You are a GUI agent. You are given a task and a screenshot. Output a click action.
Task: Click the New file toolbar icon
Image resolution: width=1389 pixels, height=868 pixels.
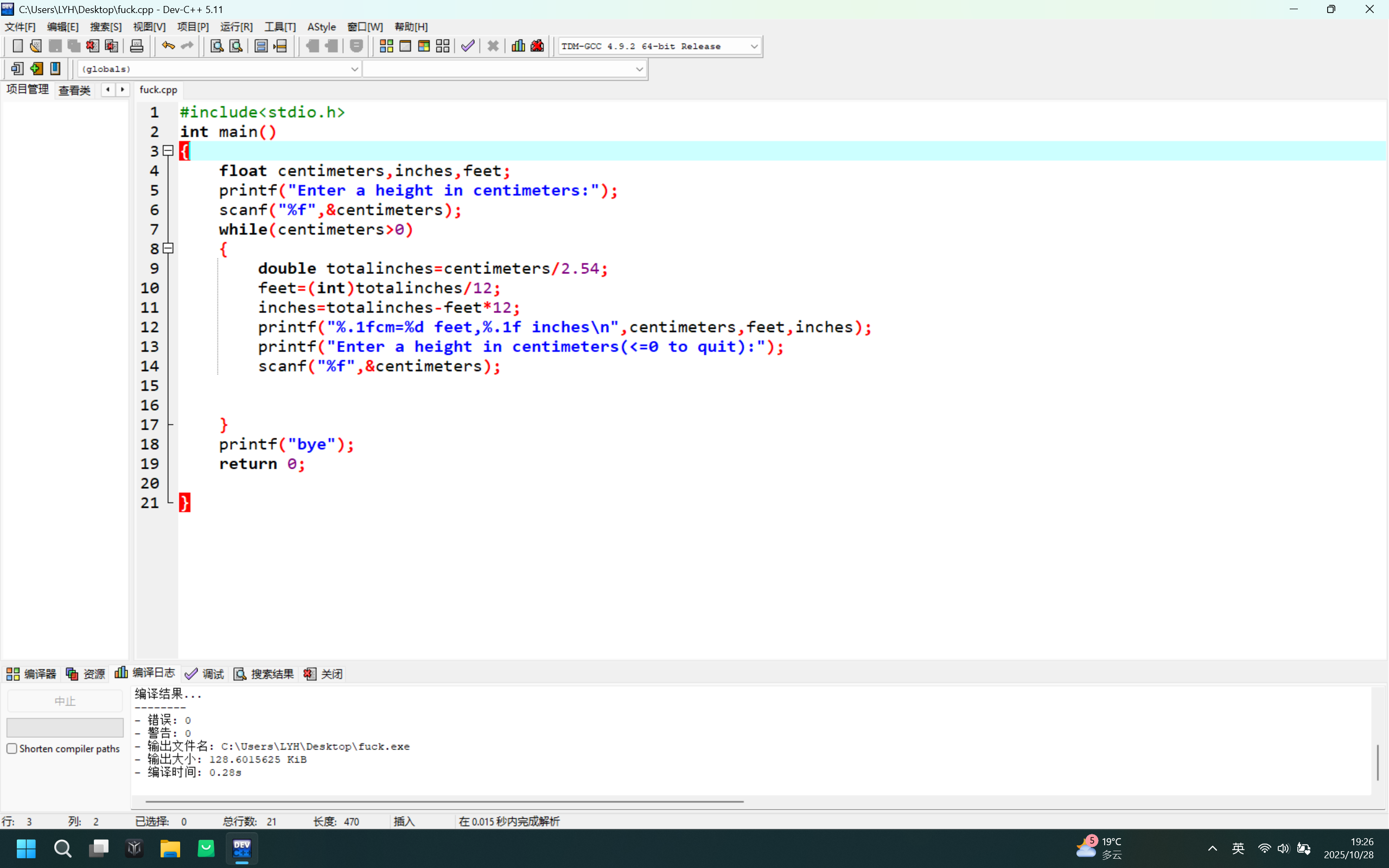click(x=17, y=46)
